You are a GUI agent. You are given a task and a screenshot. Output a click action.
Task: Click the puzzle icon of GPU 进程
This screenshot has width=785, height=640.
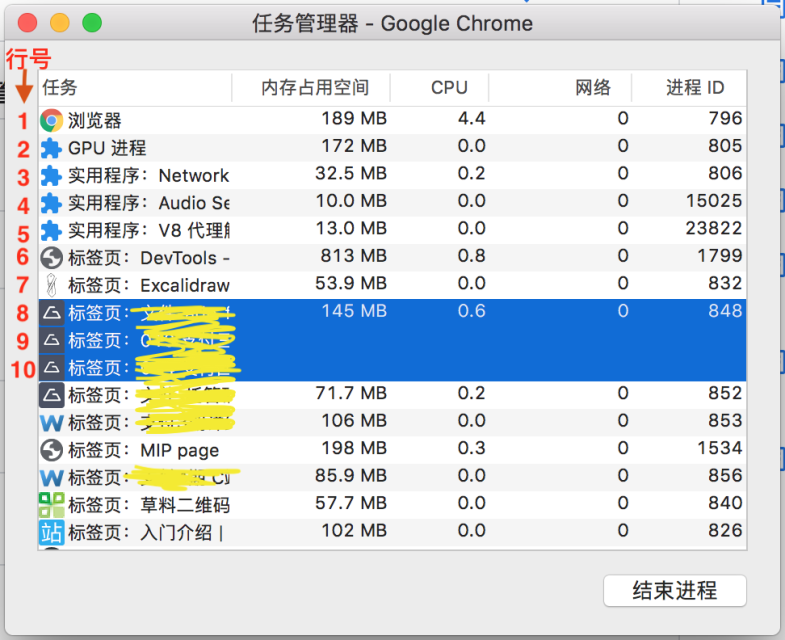(x=51, y=148)
